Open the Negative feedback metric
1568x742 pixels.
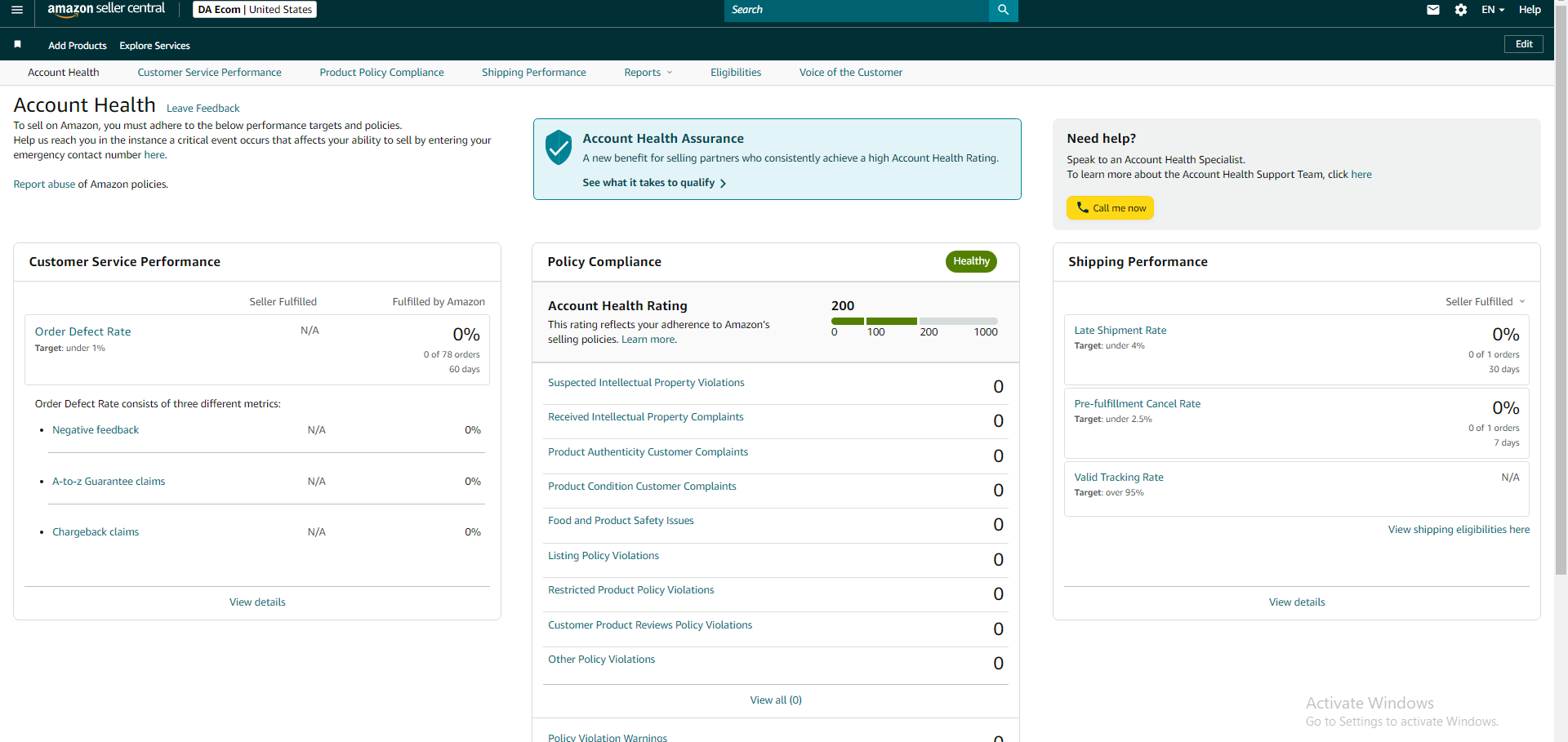[96, 430]
